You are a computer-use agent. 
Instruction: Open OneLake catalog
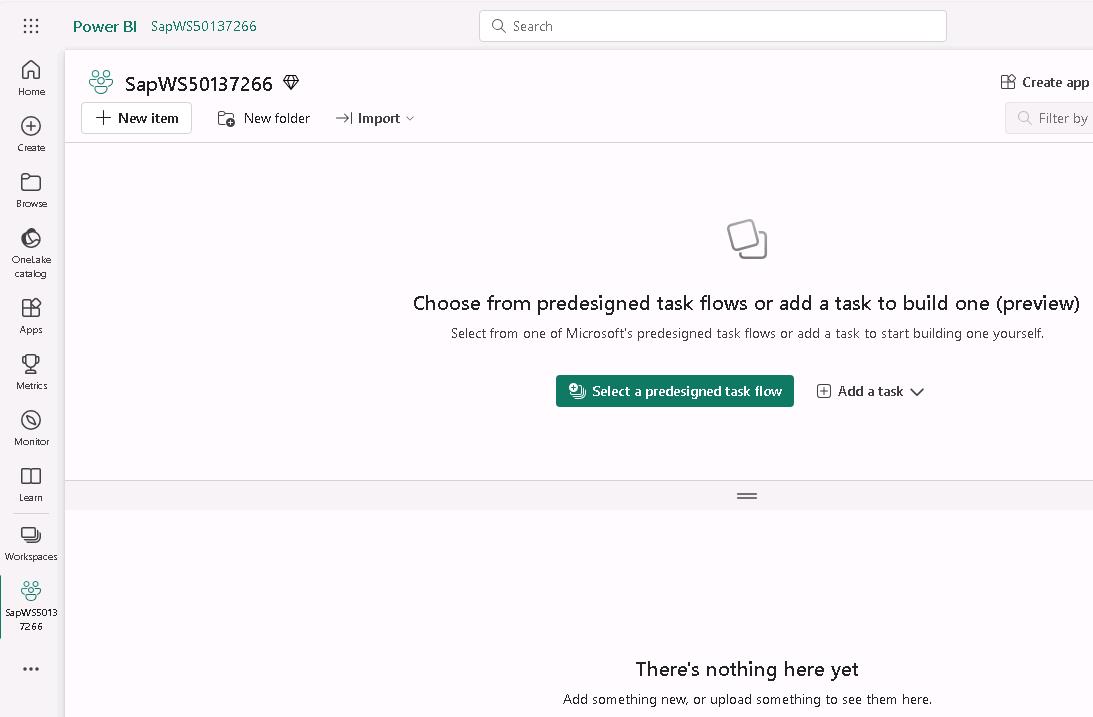coord(31,252)
